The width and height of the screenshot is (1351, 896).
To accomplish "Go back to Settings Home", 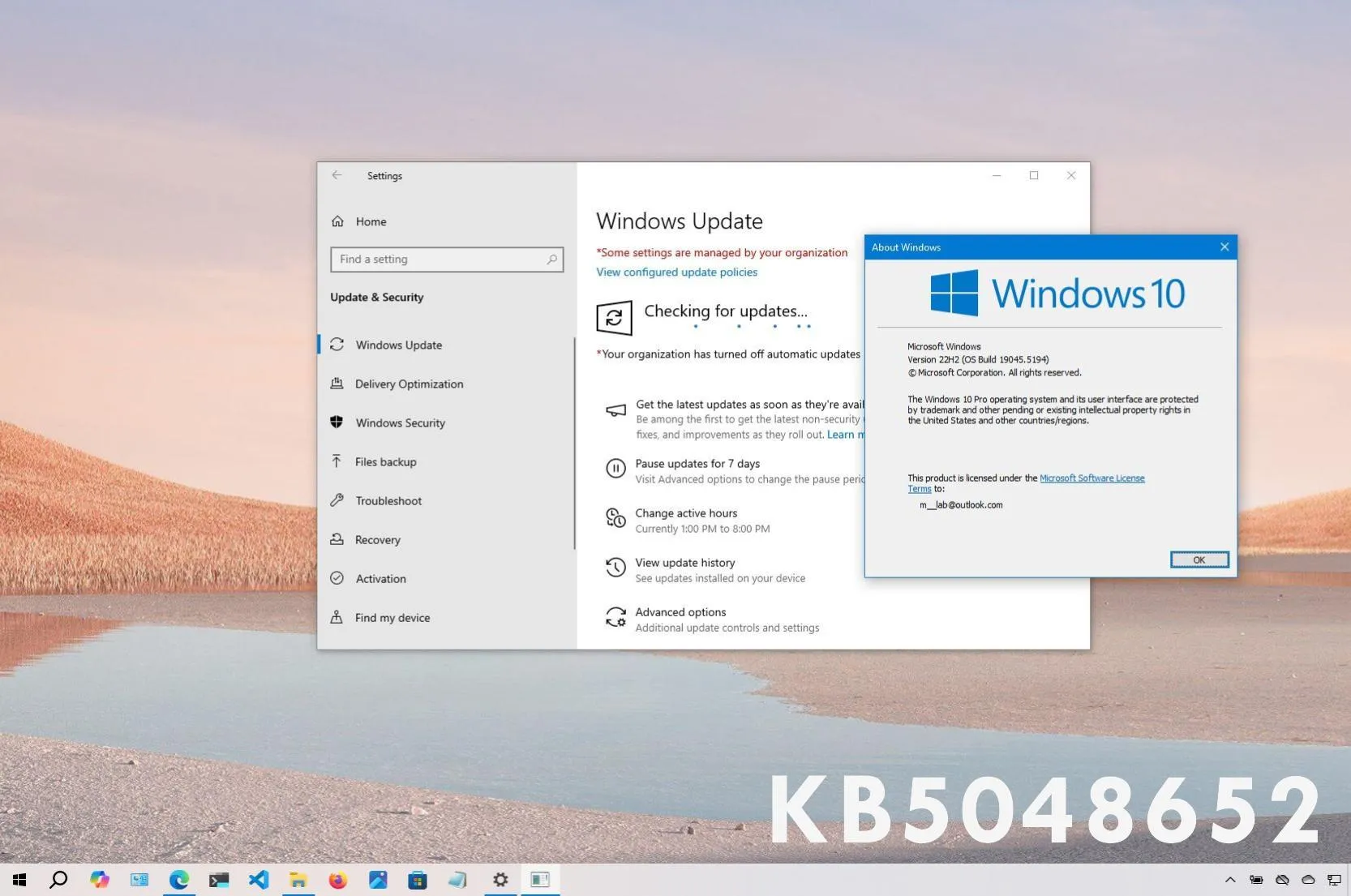I will point(370,221).
